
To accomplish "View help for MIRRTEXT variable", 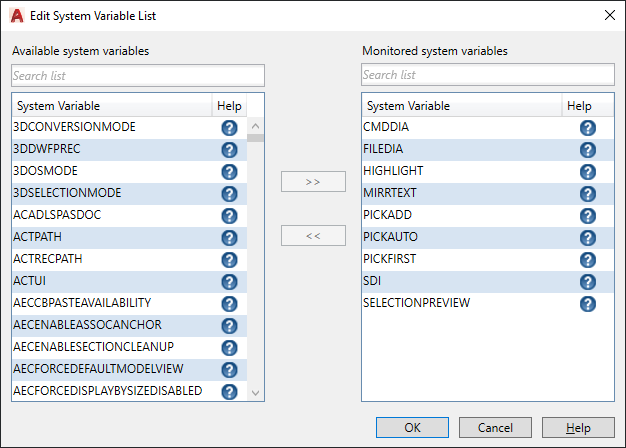I will [587, 194].
